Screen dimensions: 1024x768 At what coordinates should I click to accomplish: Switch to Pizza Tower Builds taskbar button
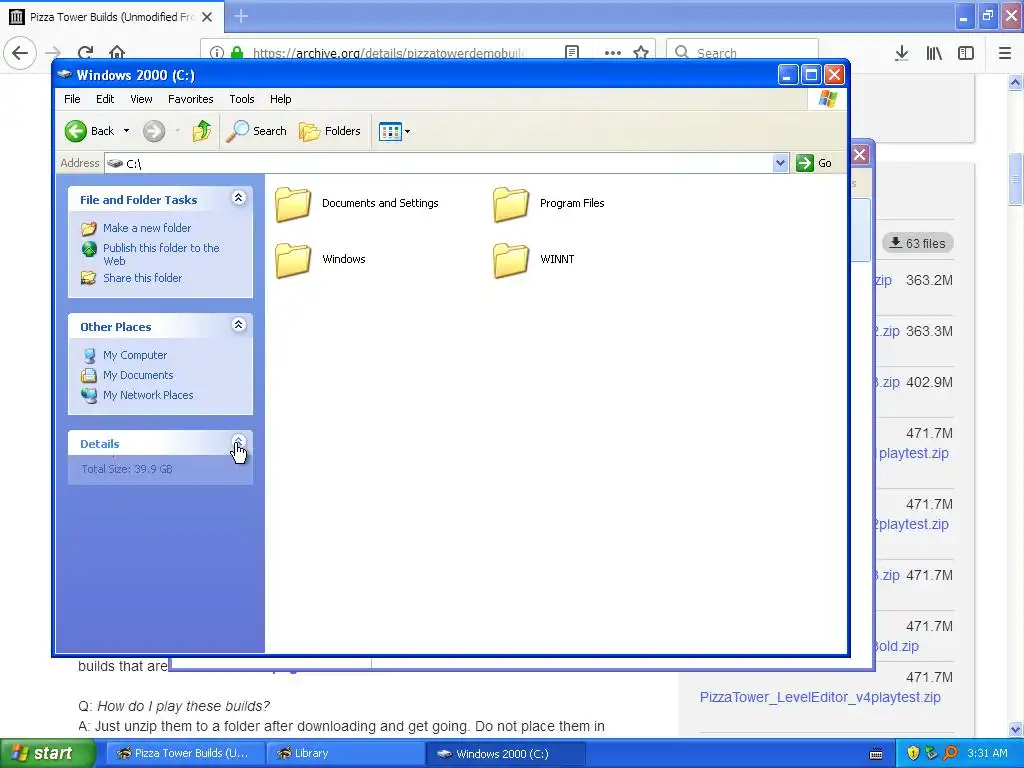[185, 753]
